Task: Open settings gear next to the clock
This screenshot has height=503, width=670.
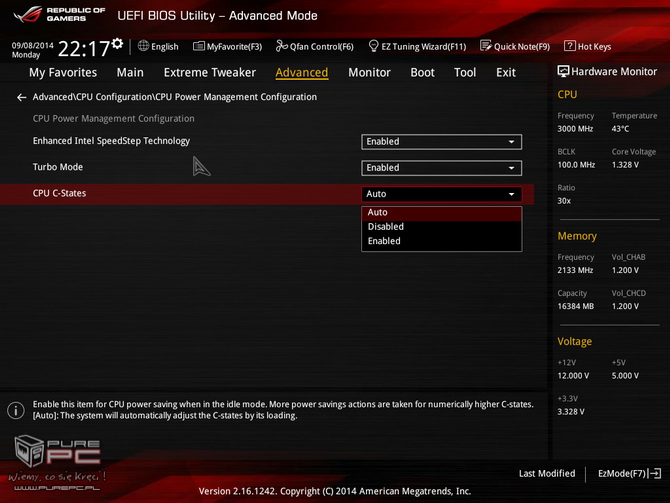Action: 117,43
